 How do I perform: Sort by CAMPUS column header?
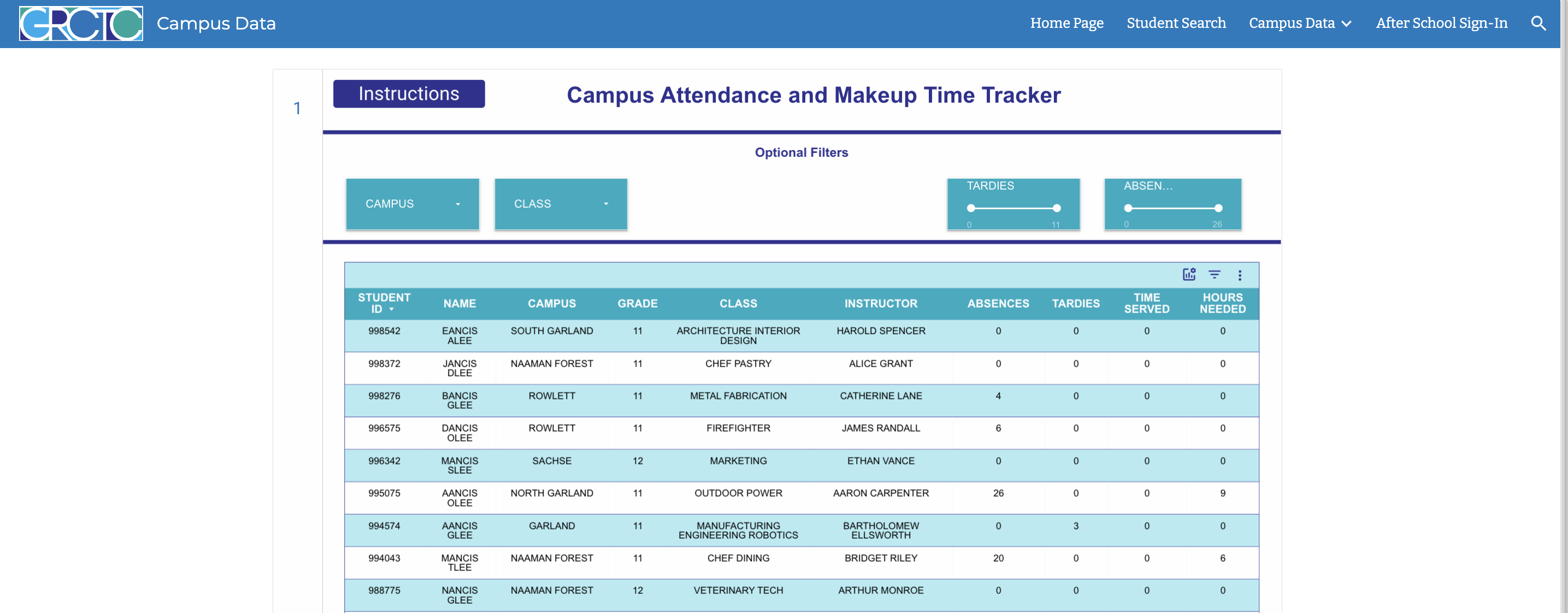(551, 303)
